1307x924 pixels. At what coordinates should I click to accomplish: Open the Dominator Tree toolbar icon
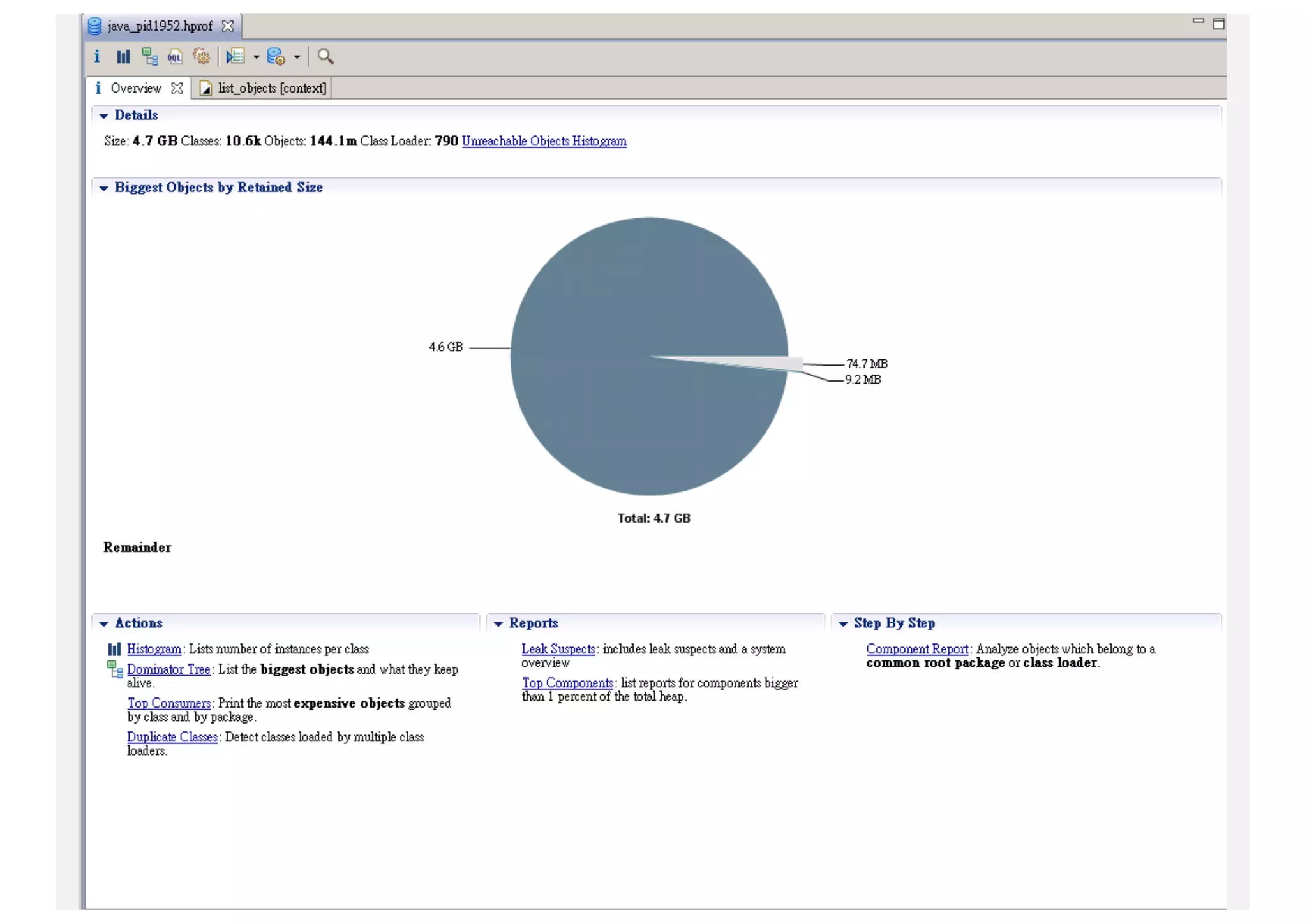click(149, 57)
